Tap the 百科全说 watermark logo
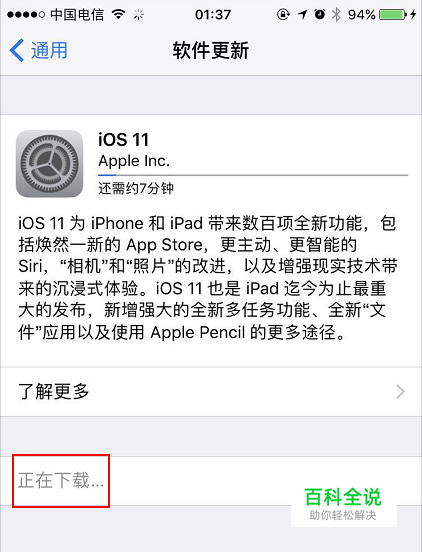 pyautogui.click(x=343, y=503)
